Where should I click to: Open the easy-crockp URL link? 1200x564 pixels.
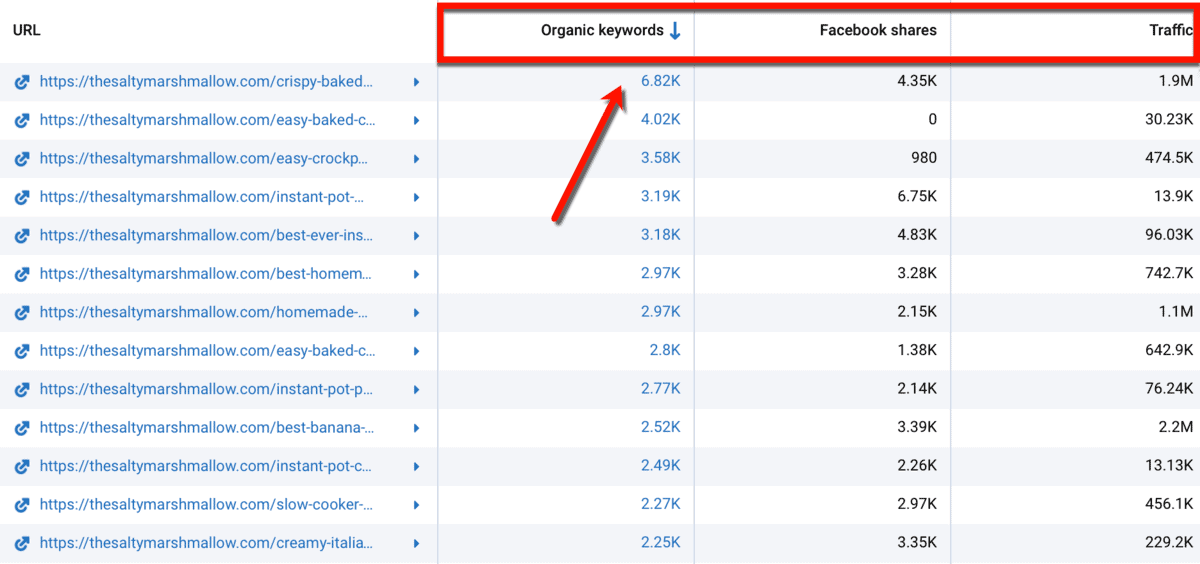pyautogui.click(x=204, y=158)
